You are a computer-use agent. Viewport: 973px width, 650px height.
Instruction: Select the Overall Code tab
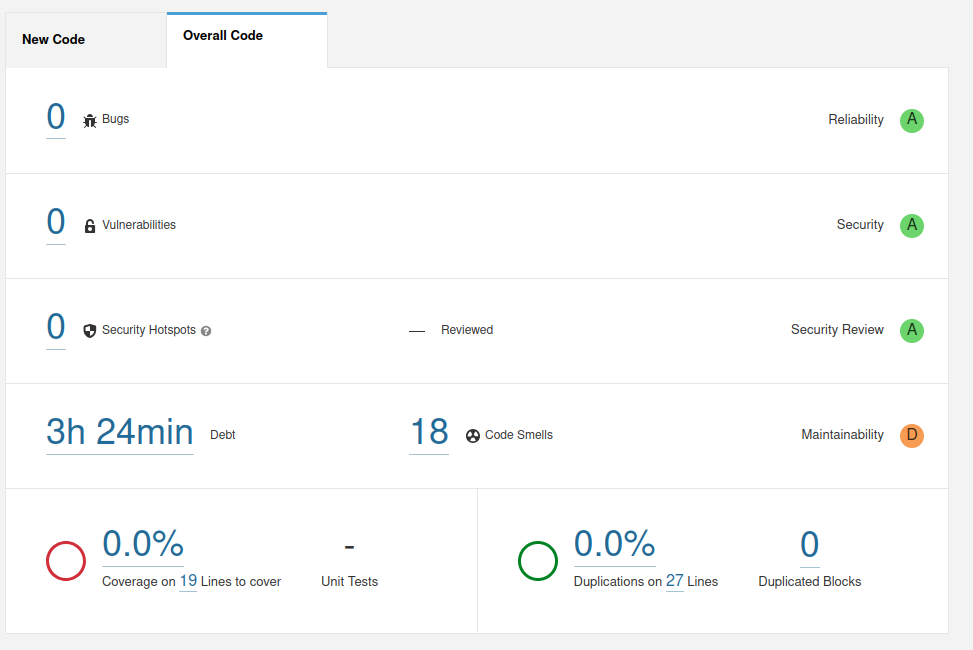(223, 36)
